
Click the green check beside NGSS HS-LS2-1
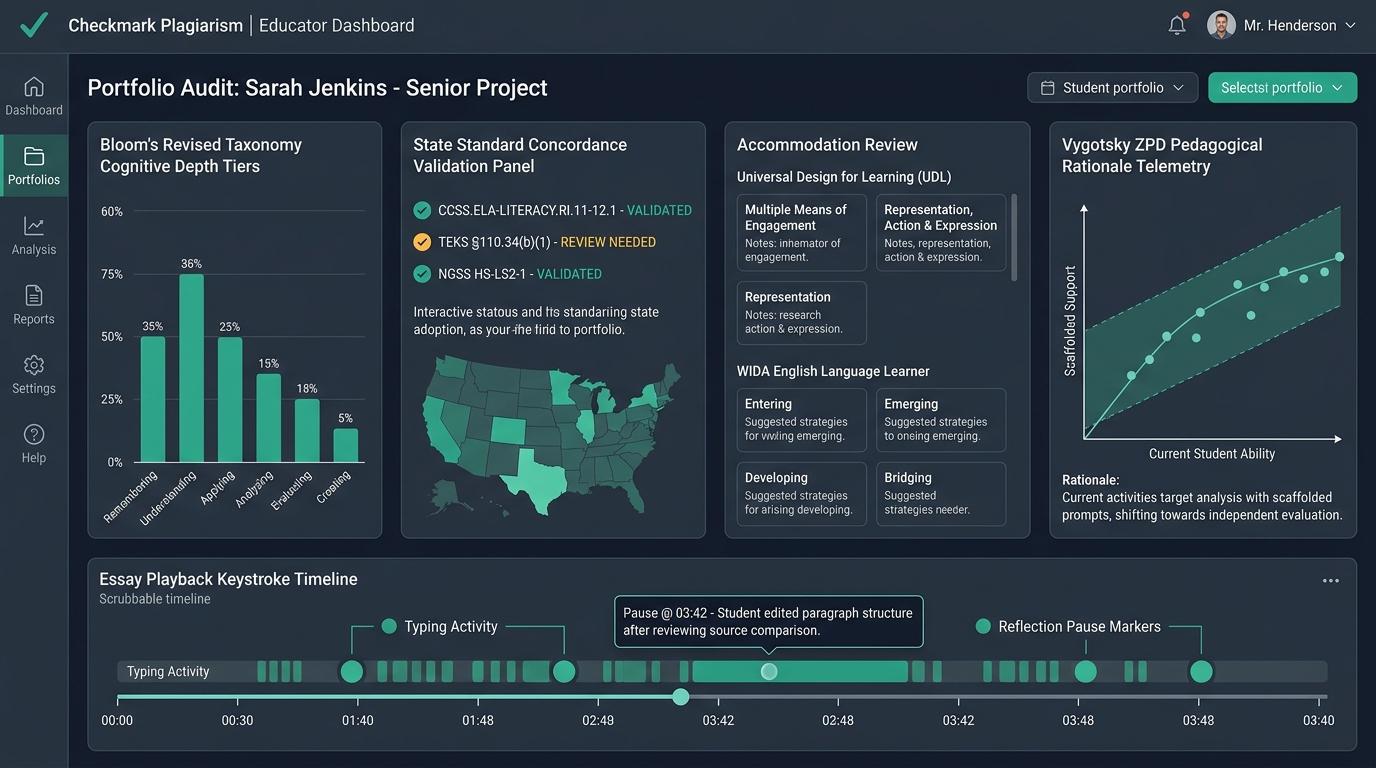point(422,274)
